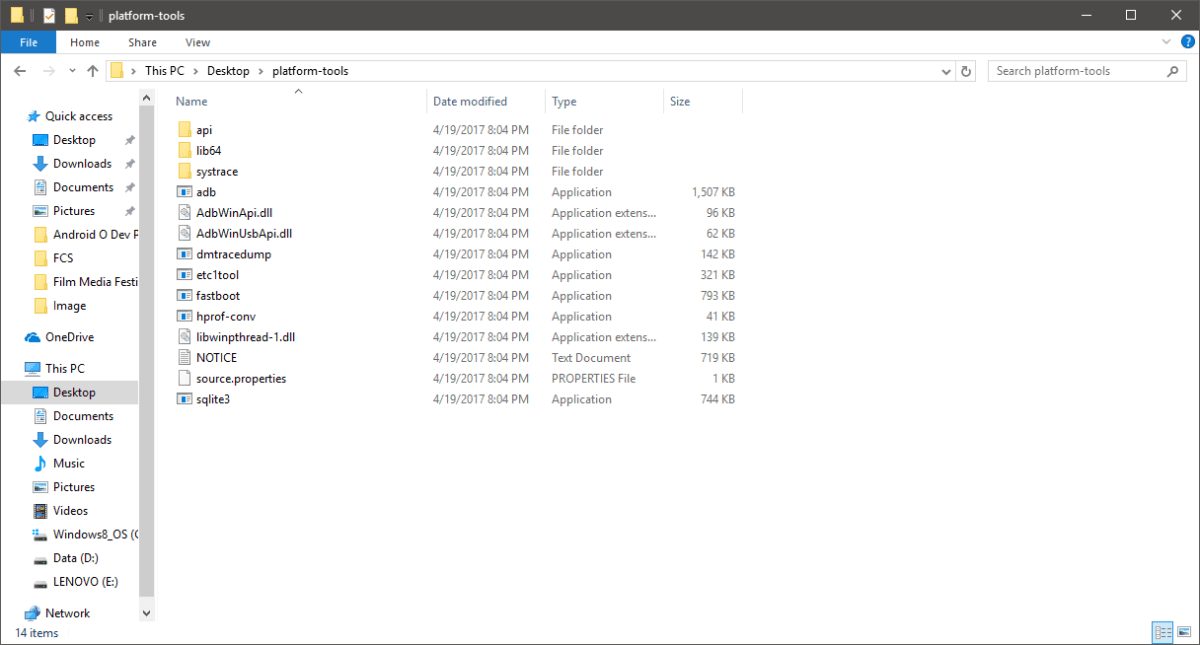The height and width of the screenshot is (645, 1200).
Task: Click the Videos filmstrip icon in the sidebar
Action: (x=40, y=511)
